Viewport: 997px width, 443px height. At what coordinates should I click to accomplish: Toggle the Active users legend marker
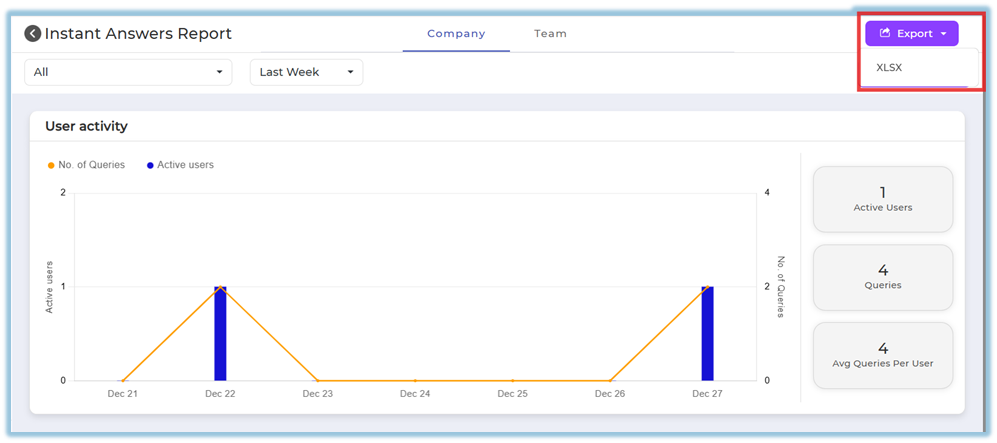pyautogui.click(x=150, y=165)
